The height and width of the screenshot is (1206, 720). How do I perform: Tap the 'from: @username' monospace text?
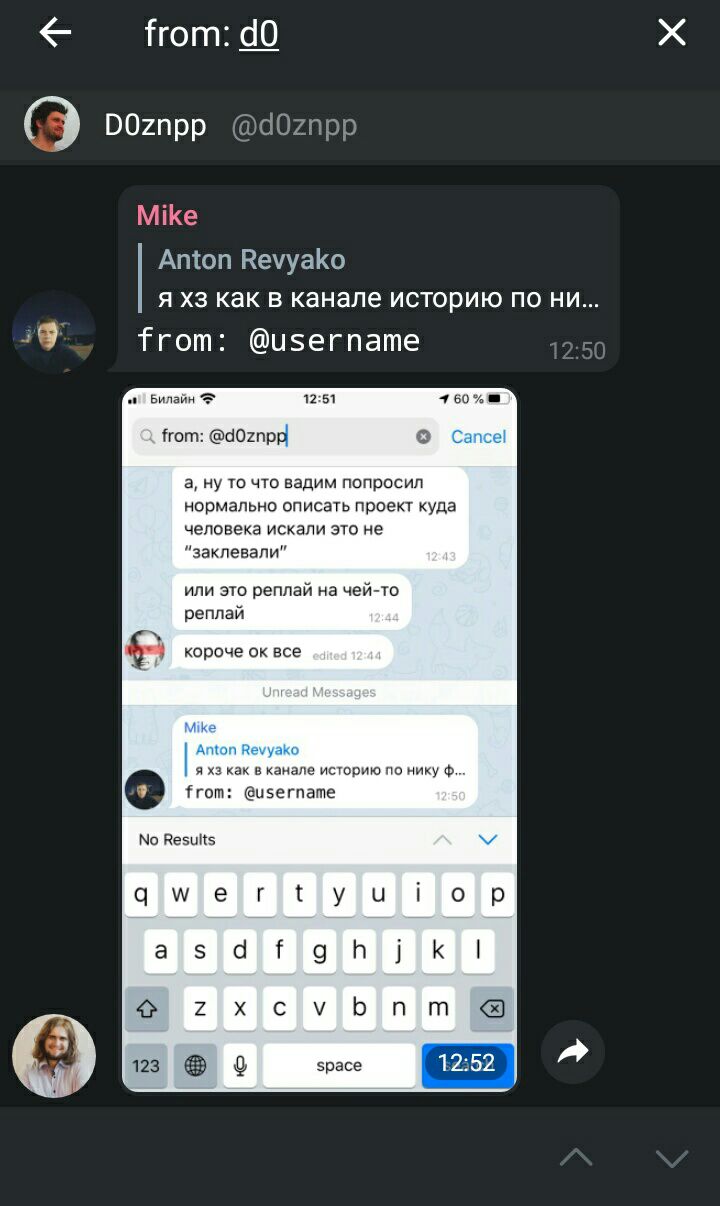tap(278, 340)
